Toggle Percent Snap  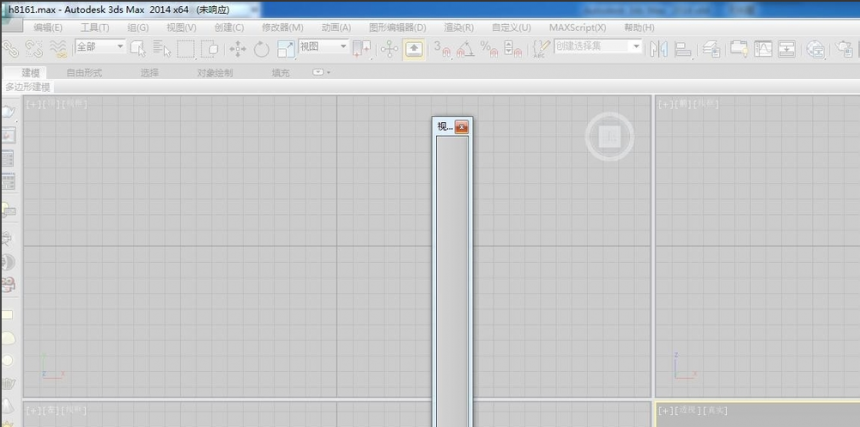pos(489,49)
